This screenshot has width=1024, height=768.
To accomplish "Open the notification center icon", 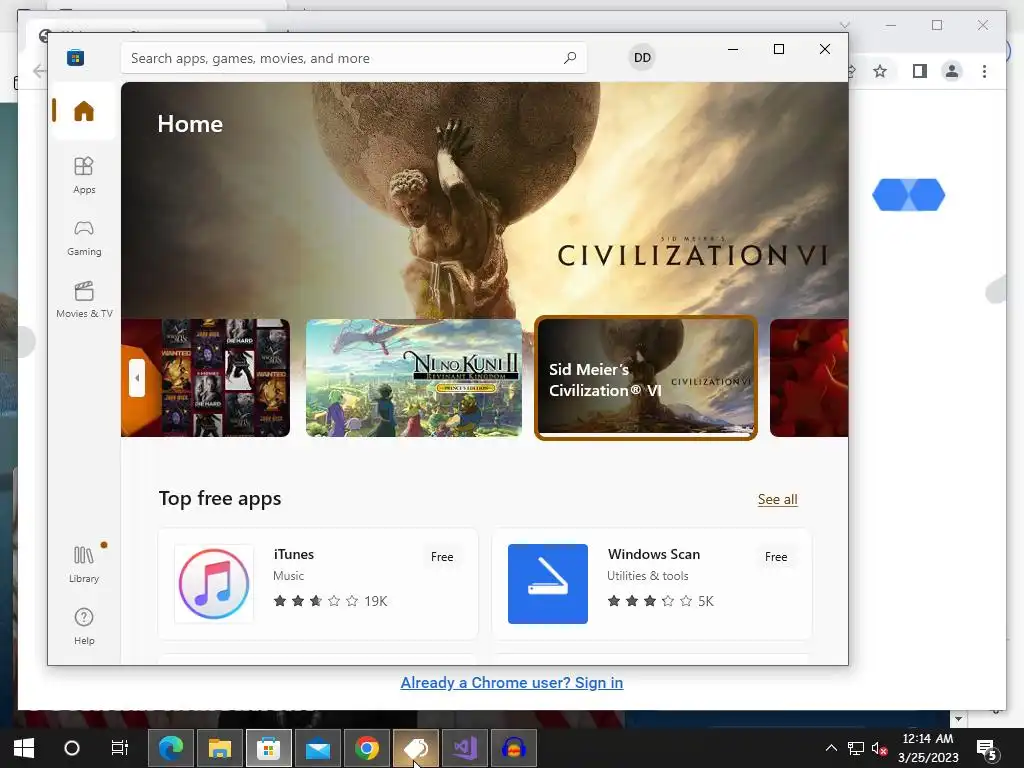I will point(986,748).
